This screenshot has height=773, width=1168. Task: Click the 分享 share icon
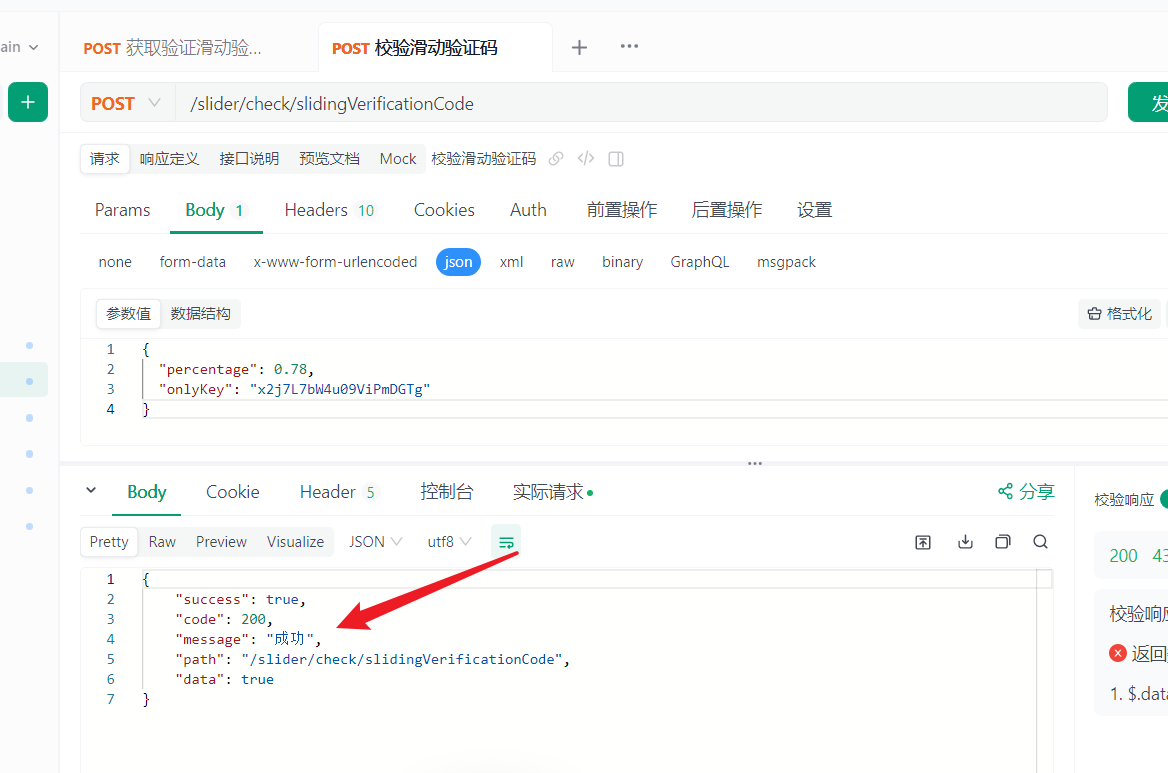coord(1025,491)
